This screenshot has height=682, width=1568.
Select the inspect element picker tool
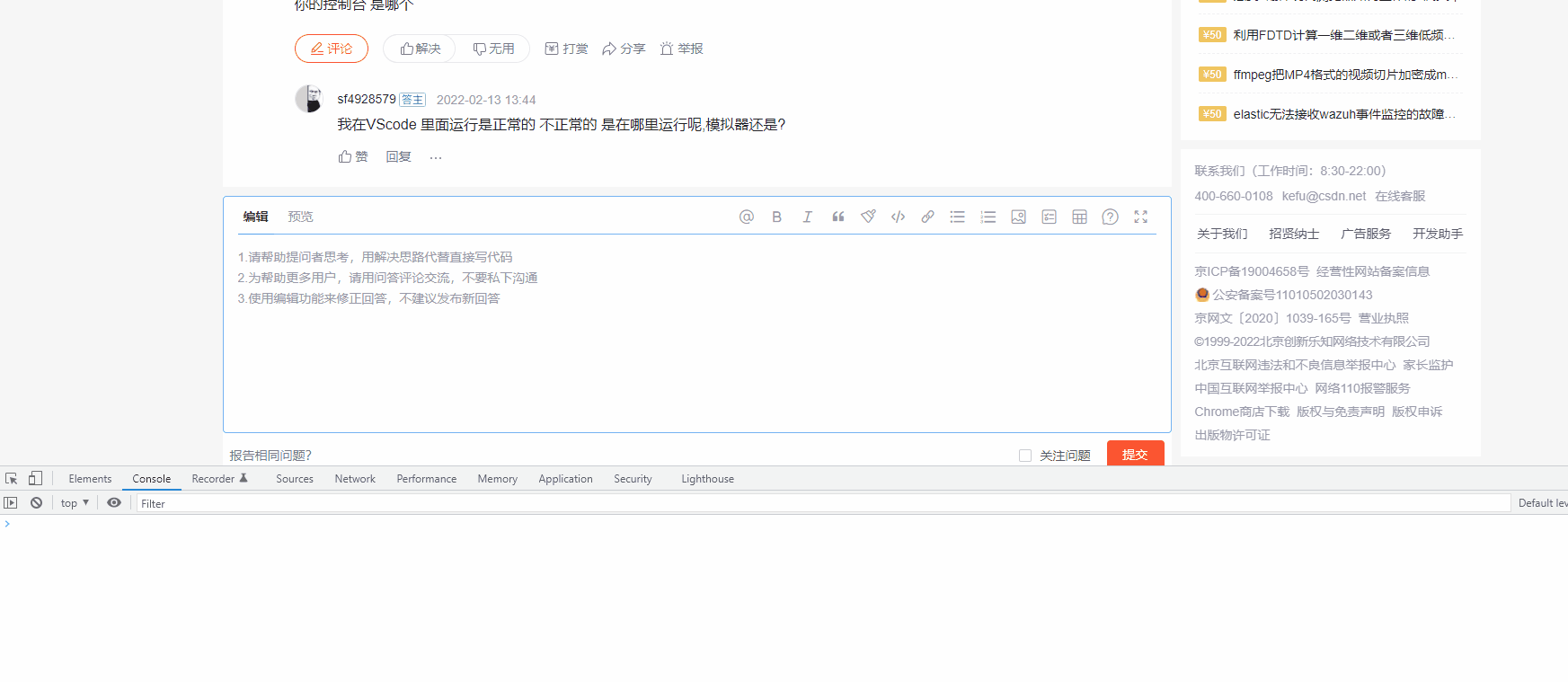pyautogui.click(x=12, y=479)
